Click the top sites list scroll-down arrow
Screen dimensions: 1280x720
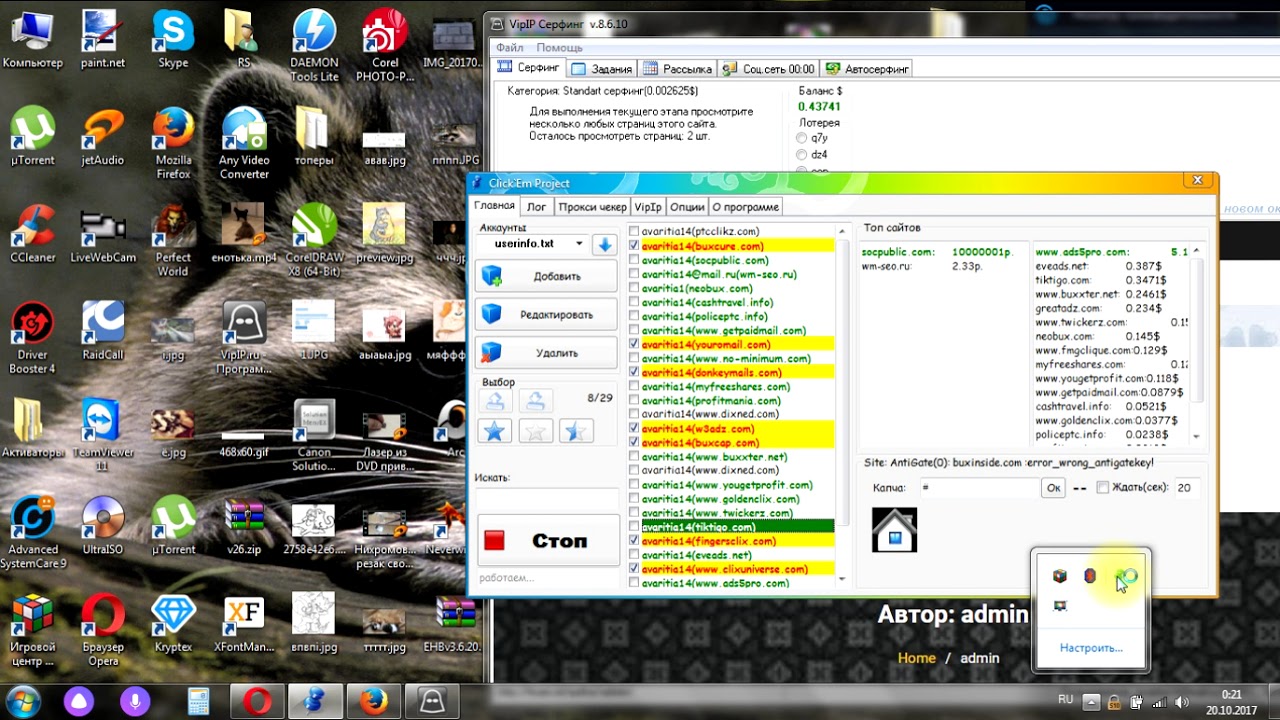pyautogui.click(x=1196, y=436)
